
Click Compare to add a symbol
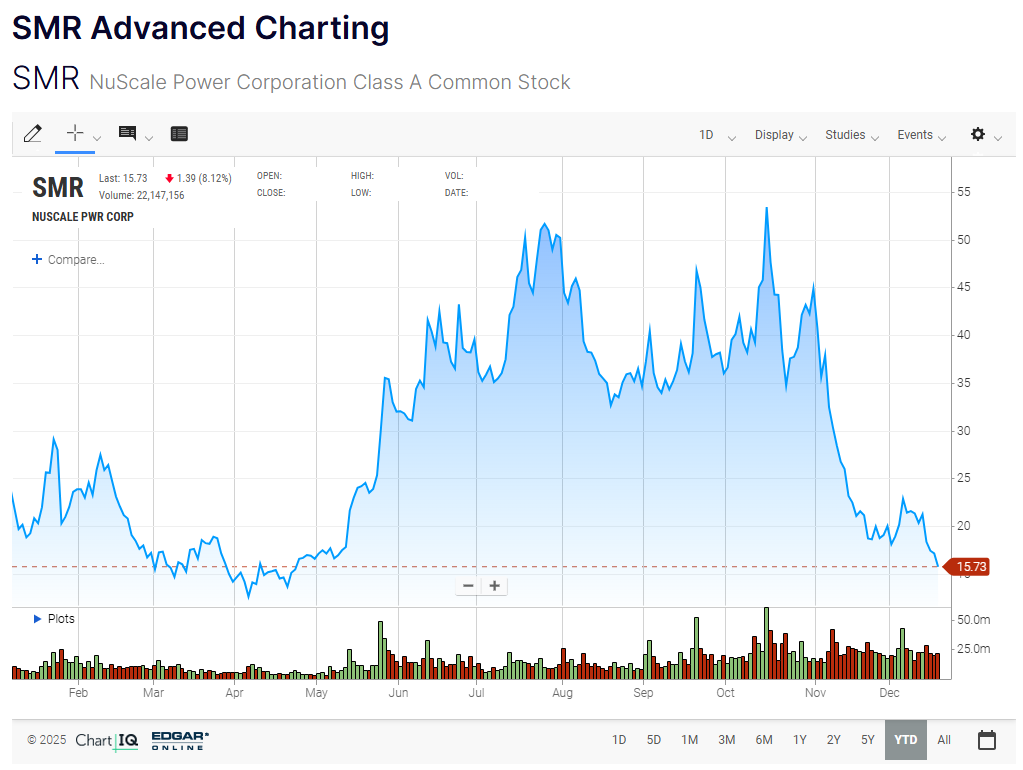pos(68,260)
